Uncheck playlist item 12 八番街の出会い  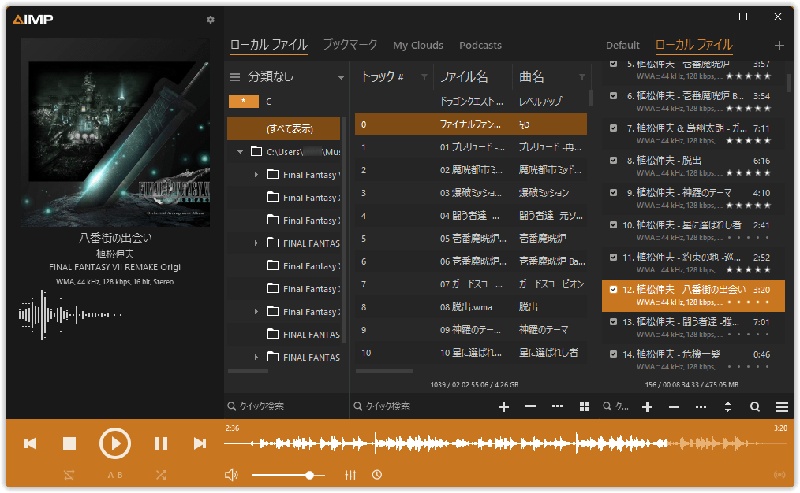coord(613,289)
